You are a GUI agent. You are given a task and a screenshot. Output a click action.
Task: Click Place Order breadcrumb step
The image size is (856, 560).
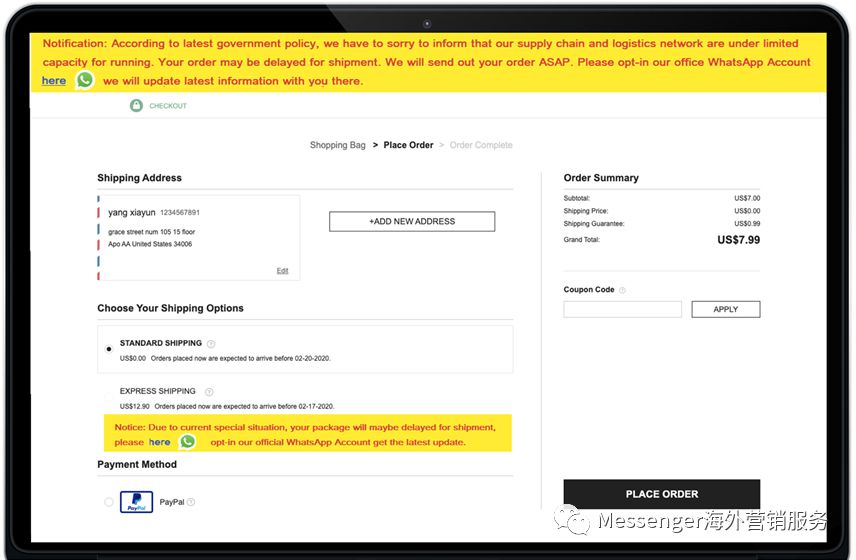pos(408,145)
